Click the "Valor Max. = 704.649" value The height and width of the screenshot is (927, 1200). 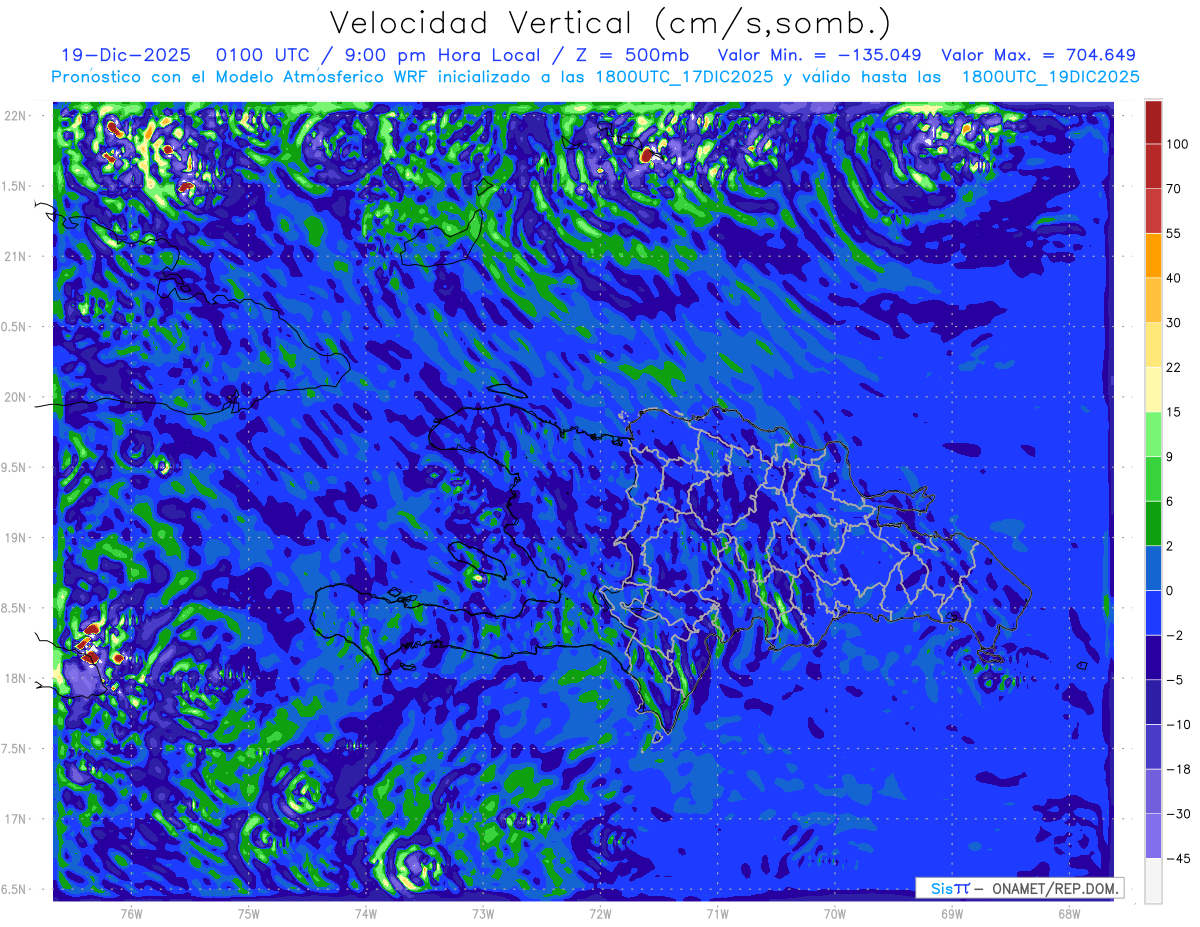tap(1038, 55)
